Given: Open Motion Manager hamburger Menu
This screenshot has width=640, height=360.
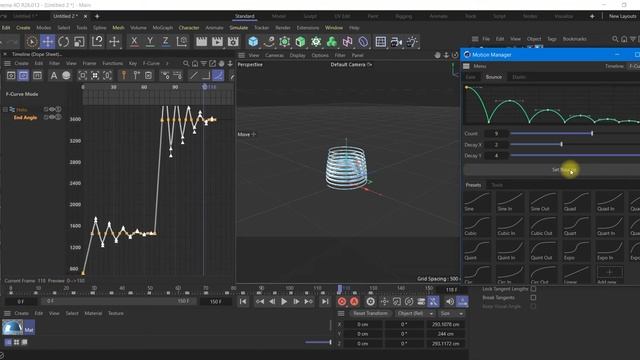Looking at the screenshot, I should pos(466,66).
